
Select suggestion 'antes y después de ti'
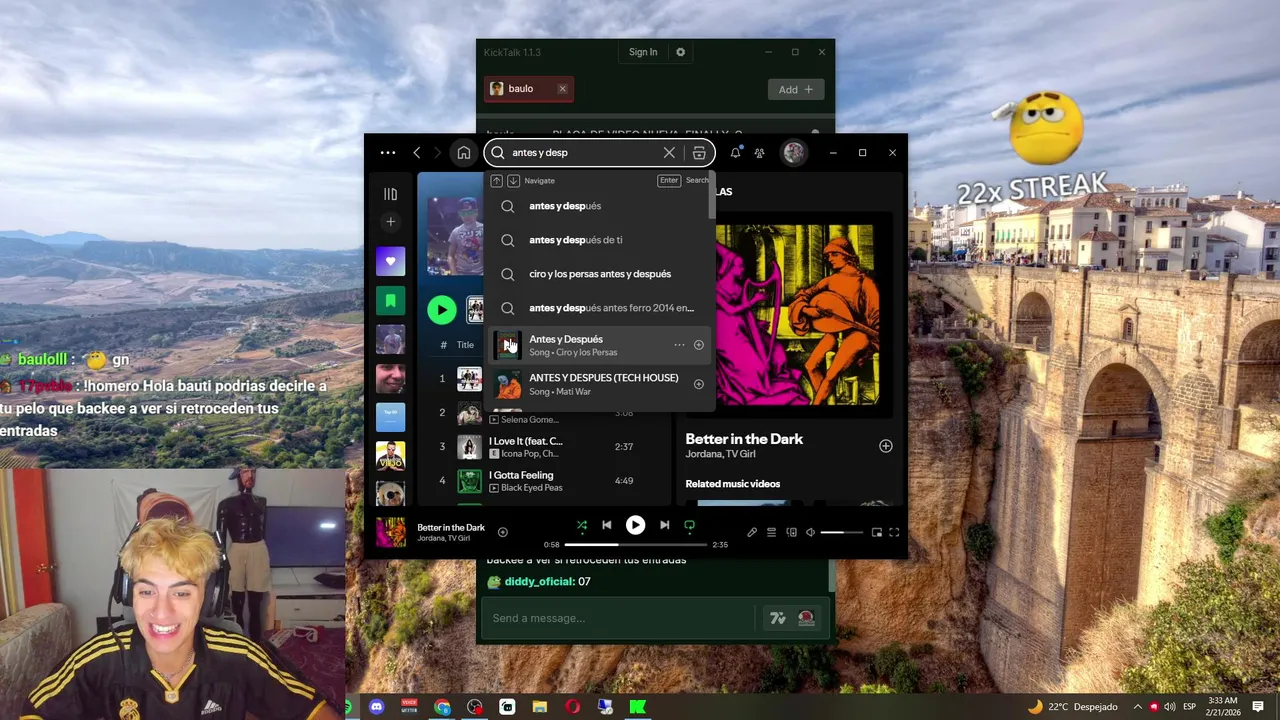pos(600,240)
